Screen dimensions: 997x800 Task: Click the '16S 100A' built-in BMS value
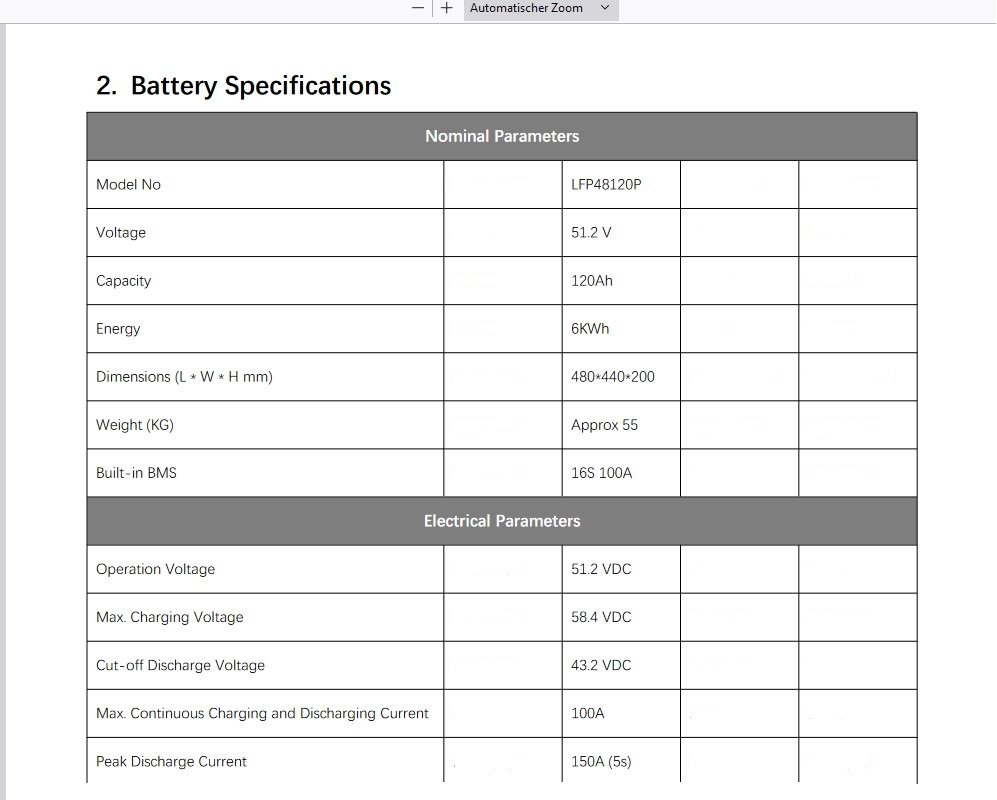tap(601, 473)
